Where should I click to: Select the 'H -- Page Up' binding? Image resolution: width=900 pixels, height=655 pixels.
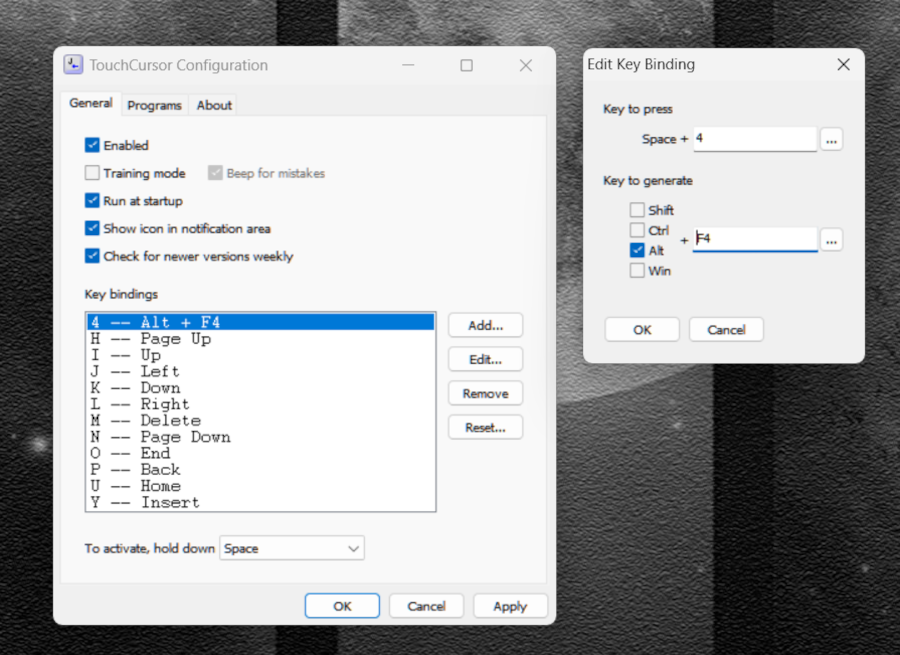261,339
